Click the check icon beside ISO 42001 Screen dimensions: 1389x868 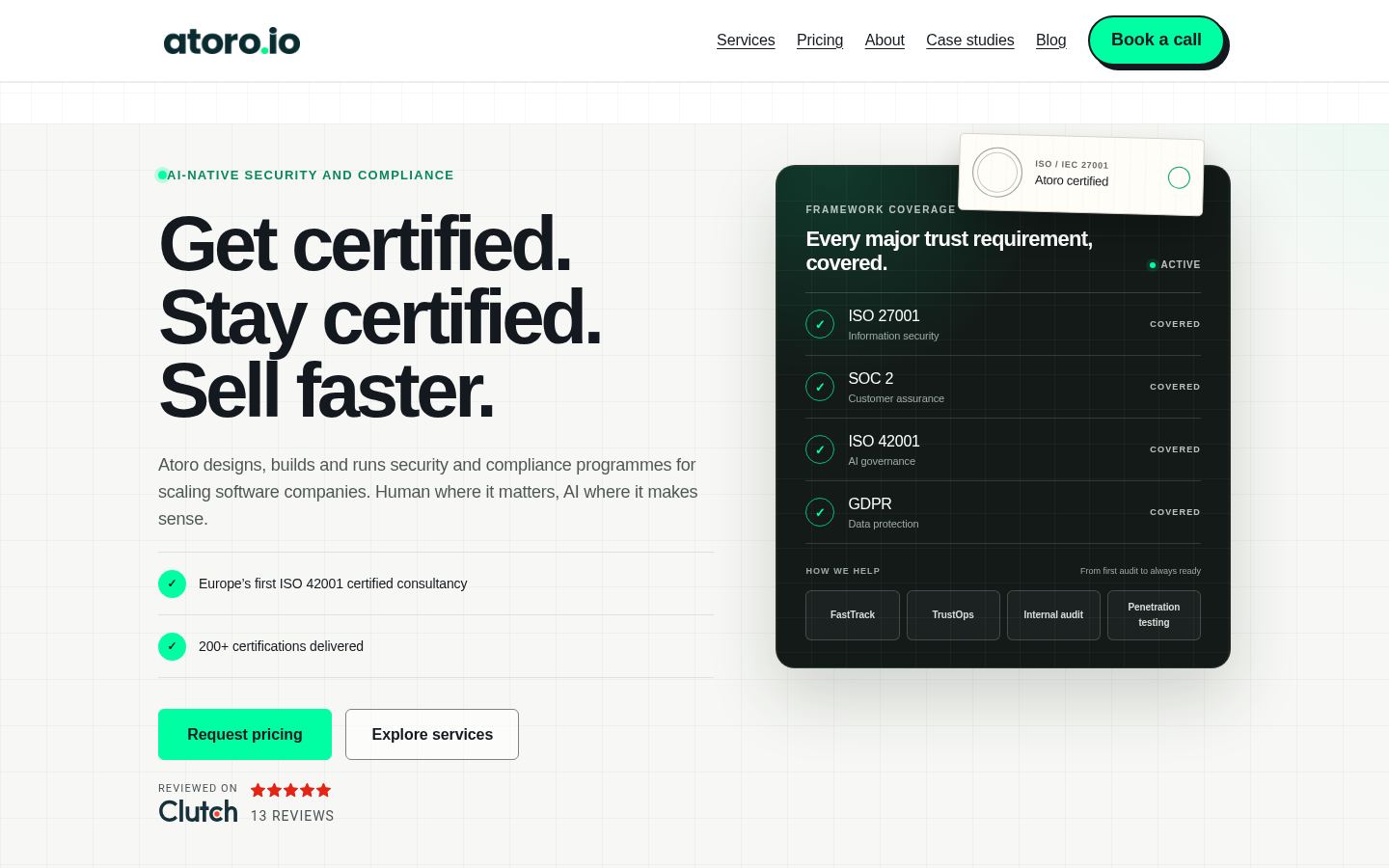[820, 449]
